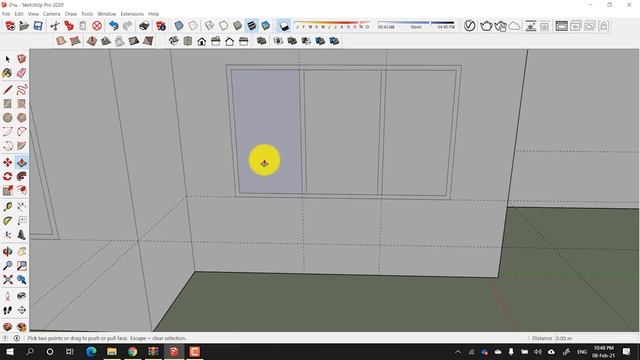
Task: Adjust the shadow time of day slider
Action: 416,25
